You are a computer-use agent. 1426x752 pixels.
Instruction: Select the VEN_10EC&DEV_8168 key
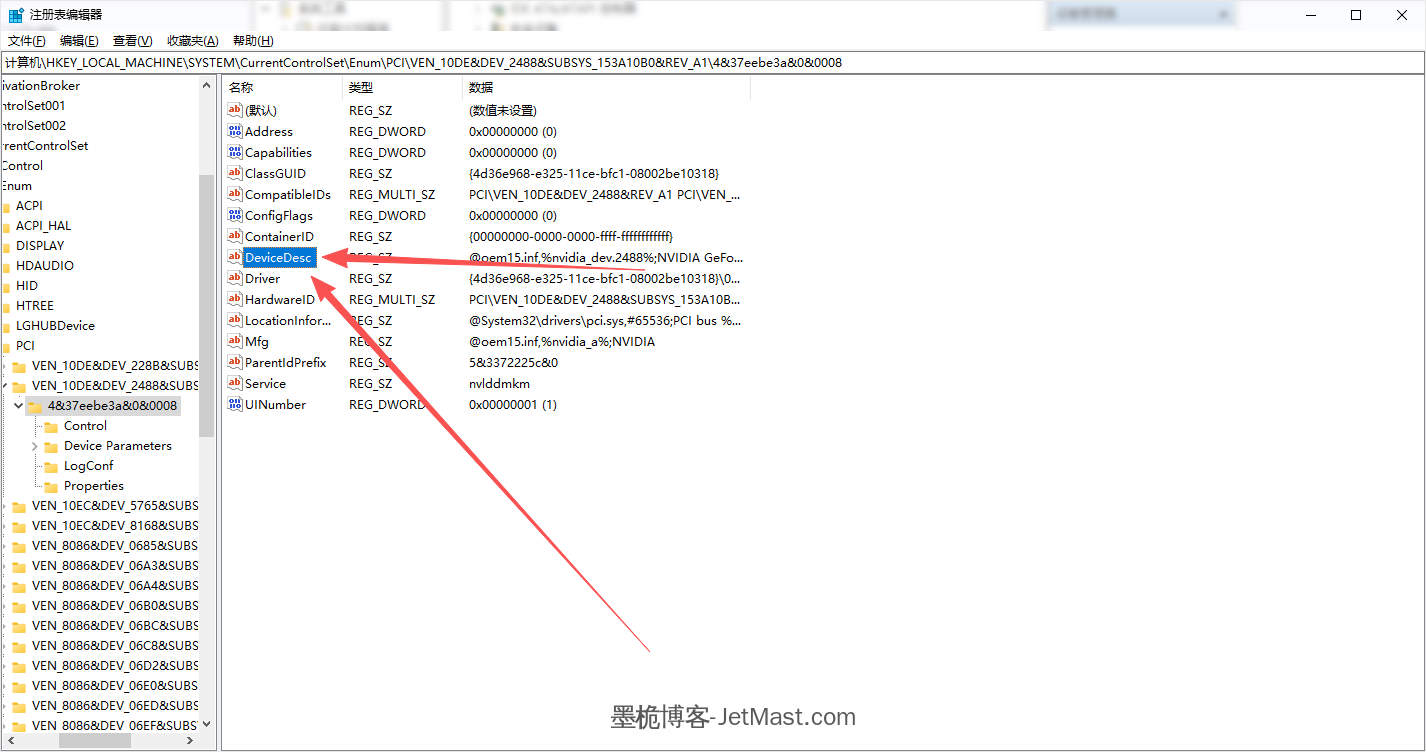click(x=115, y=526)
